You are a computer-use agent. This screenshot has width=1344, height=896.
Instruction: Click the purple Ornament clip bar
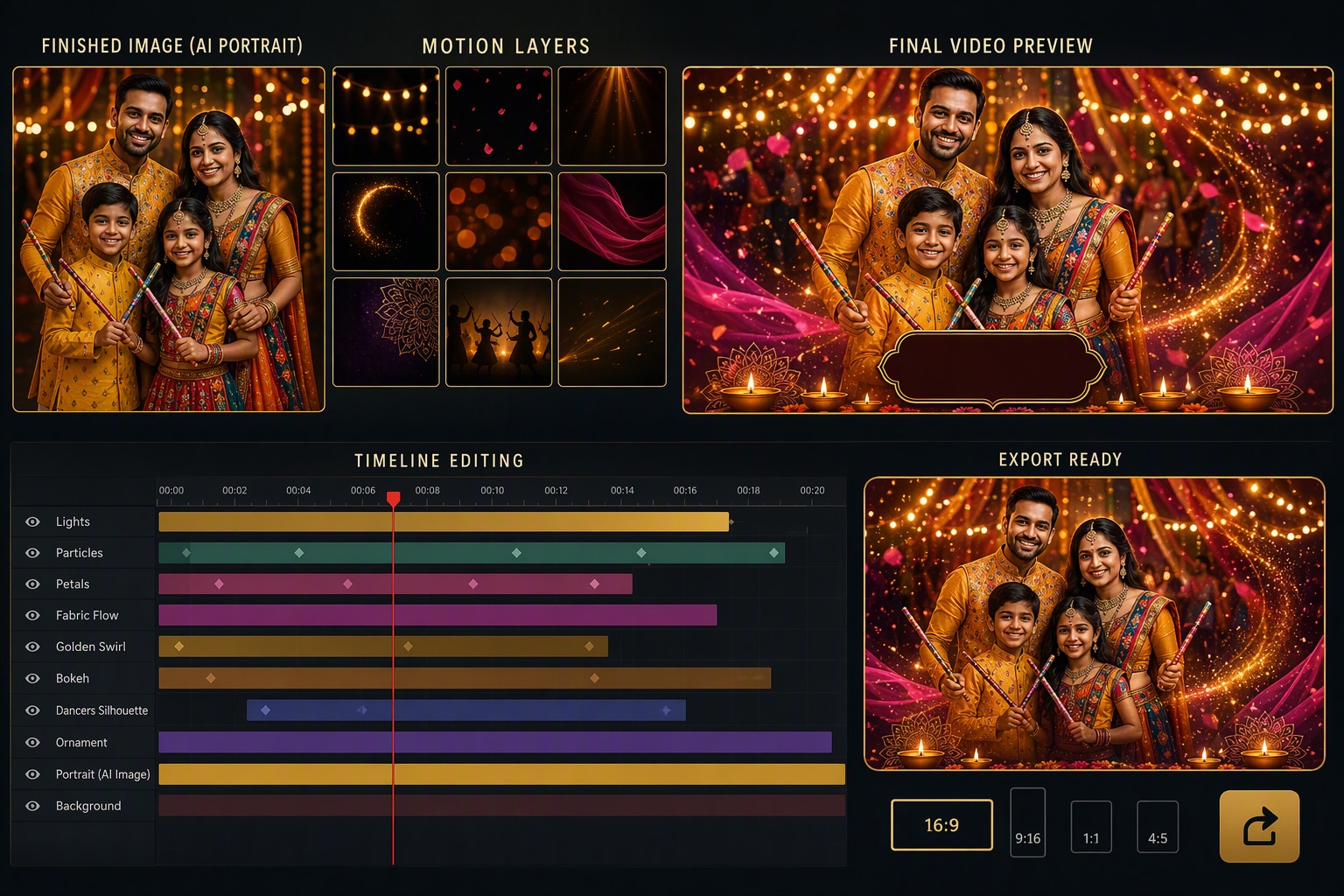pos(495,742)
